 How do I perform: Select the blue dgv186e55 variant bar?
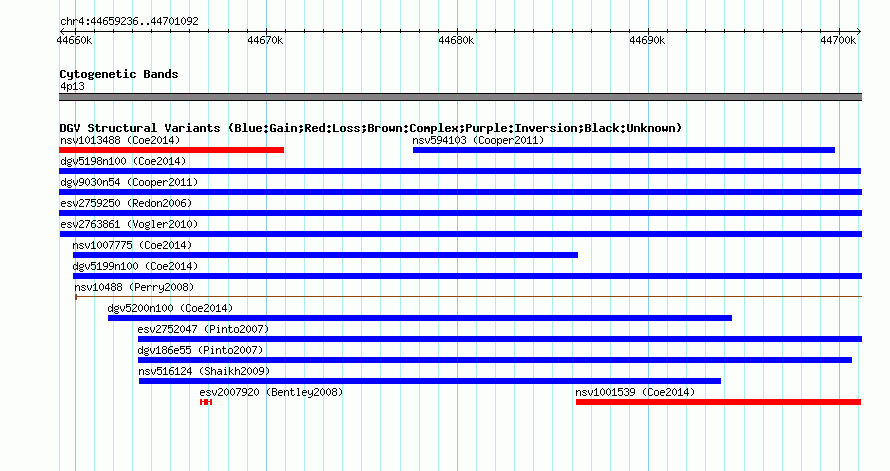tap(495, 360)
